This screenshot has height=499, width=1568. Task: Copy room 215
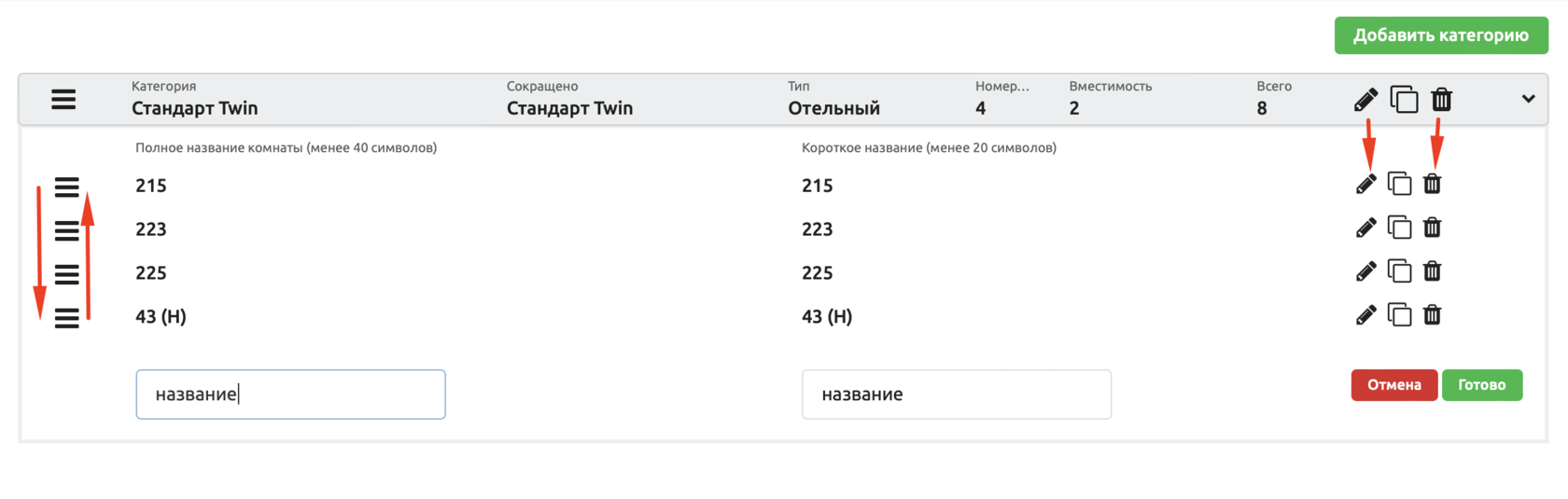[1399, 184]
